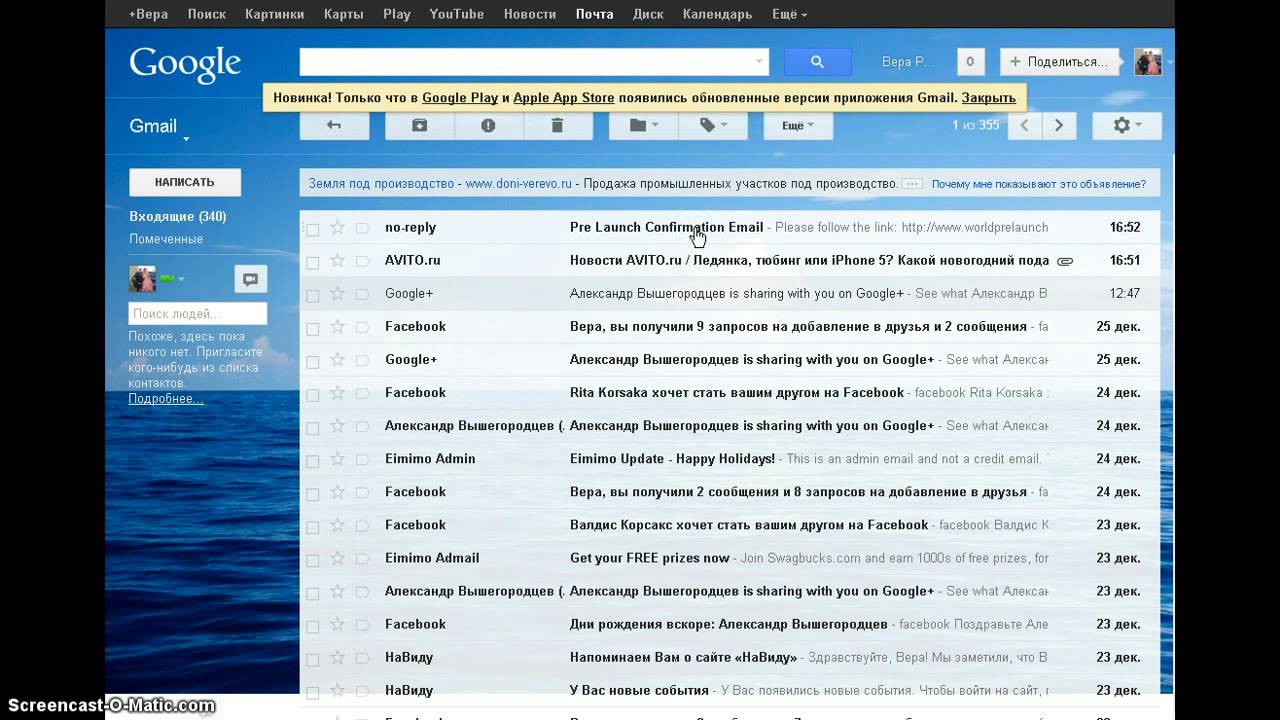Star the Google+ email from 12:47

(337, 293)
